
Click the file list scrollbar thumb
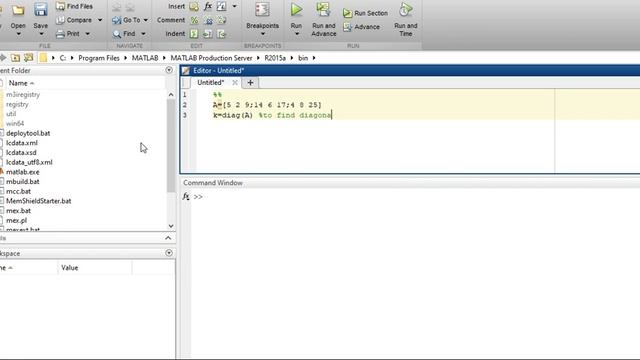click(x=171, y=145)
